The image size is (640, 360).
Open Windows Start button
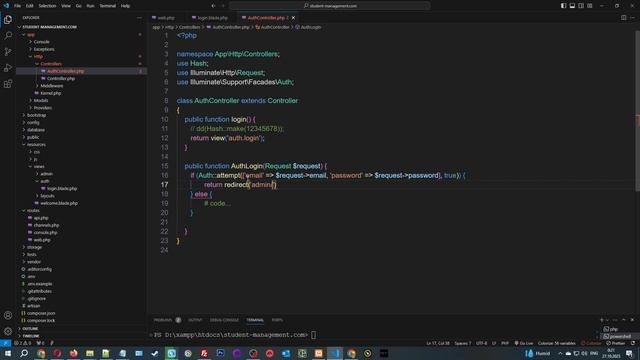click(x=8, y=353)
